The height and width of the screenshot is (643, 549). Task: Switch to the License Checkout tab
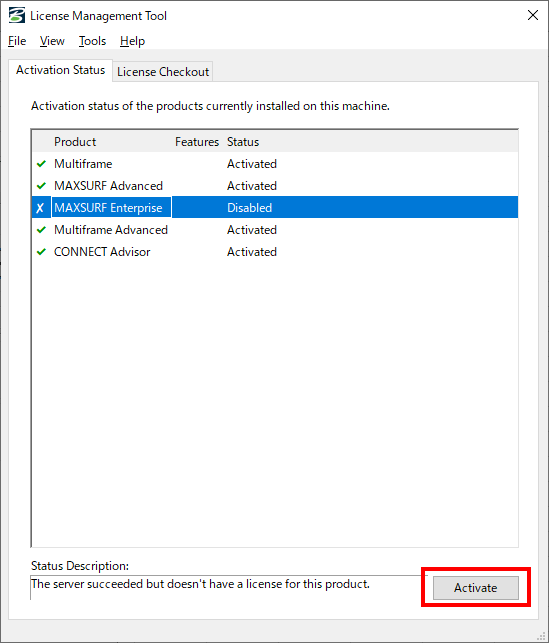tap(163, 72)
